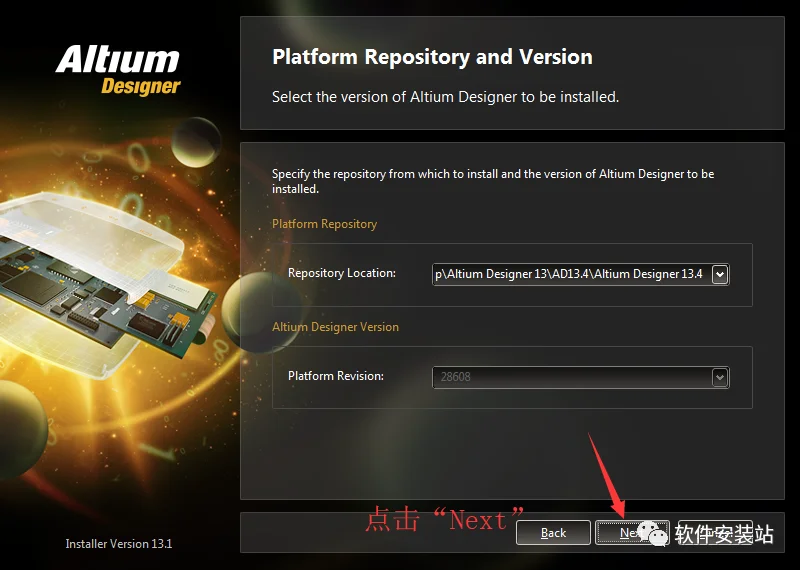Screen dimensions: 800x570
Task: Click the "Platform Repository" section label
Action: 324,224
